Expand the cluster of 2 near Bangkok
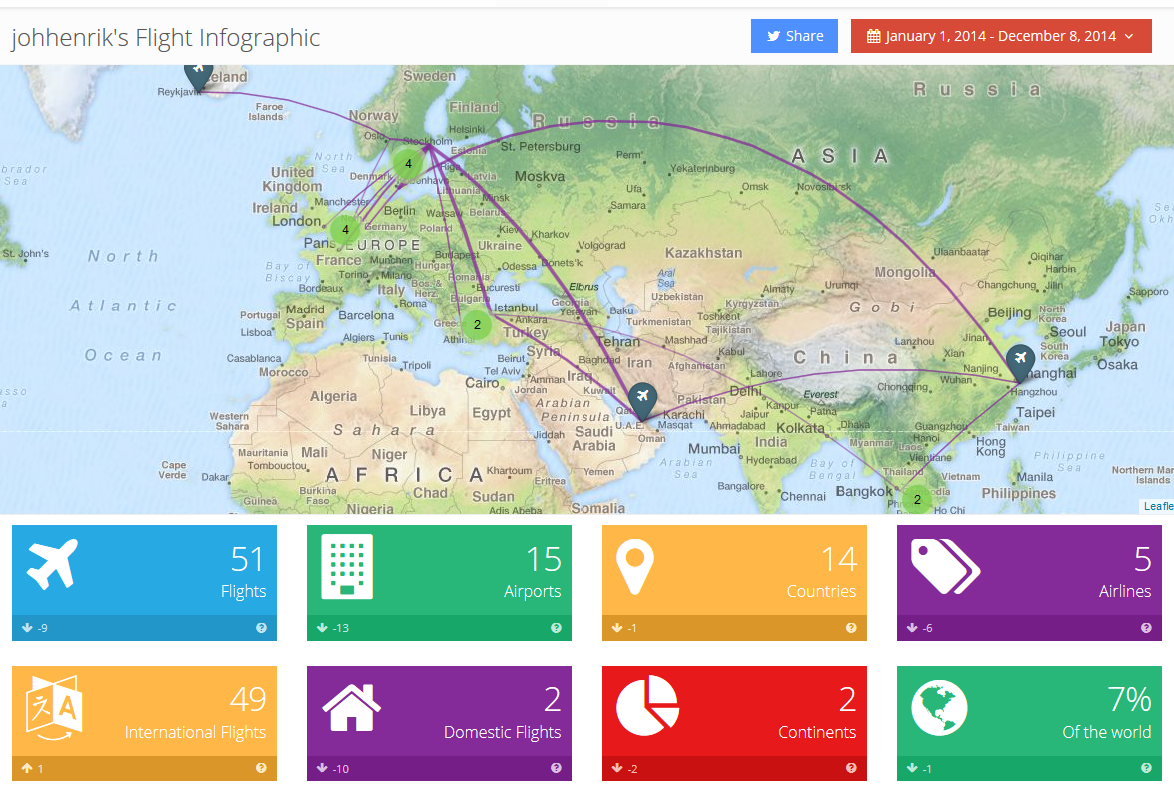1174x796 pixels. pyautogui.click(x=916, y=499)
